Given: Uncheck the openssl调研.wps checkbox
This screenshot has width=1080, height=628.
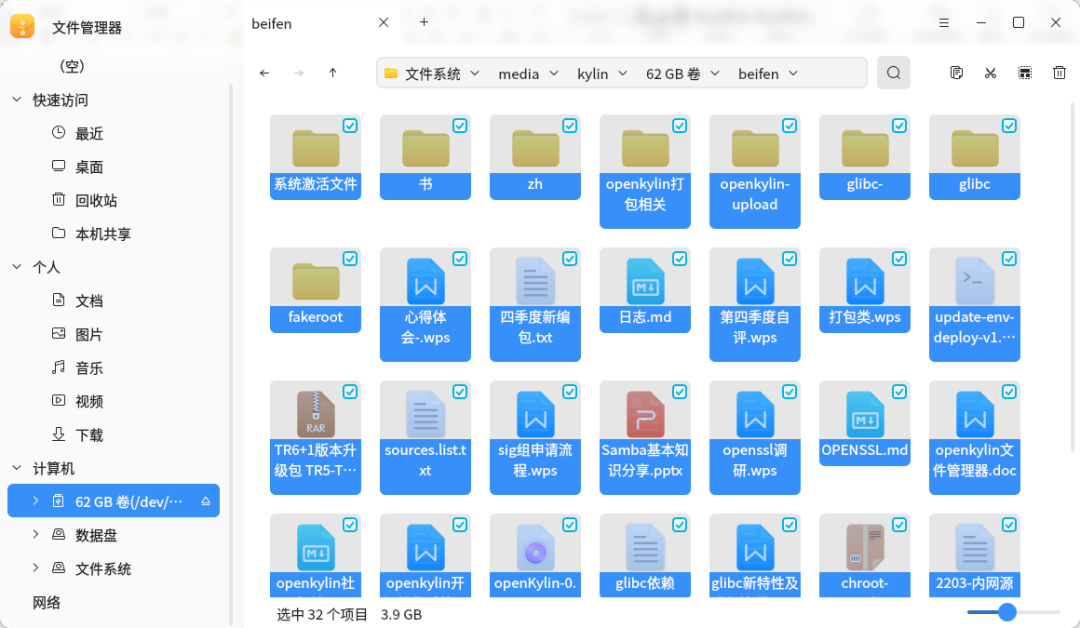Looking at the screenshot, I should point(789,391).
